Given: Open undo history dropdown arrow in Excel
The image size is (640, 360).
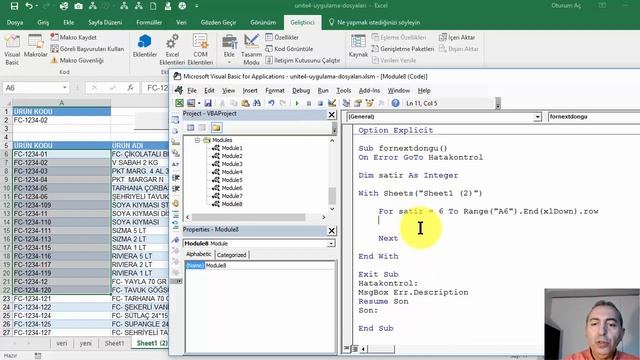Looking at the screenshot, I should click(37, 6).
